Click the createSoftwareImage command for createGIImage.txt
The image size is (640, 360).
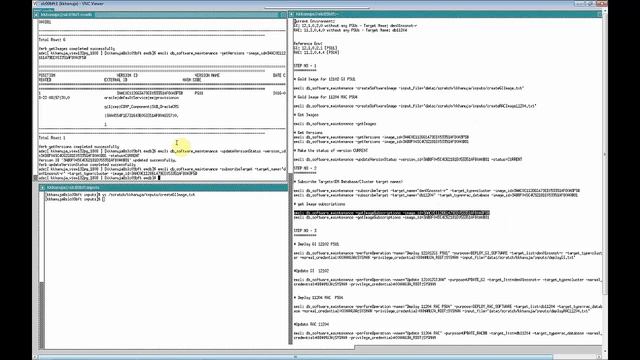tap(409, 88)
